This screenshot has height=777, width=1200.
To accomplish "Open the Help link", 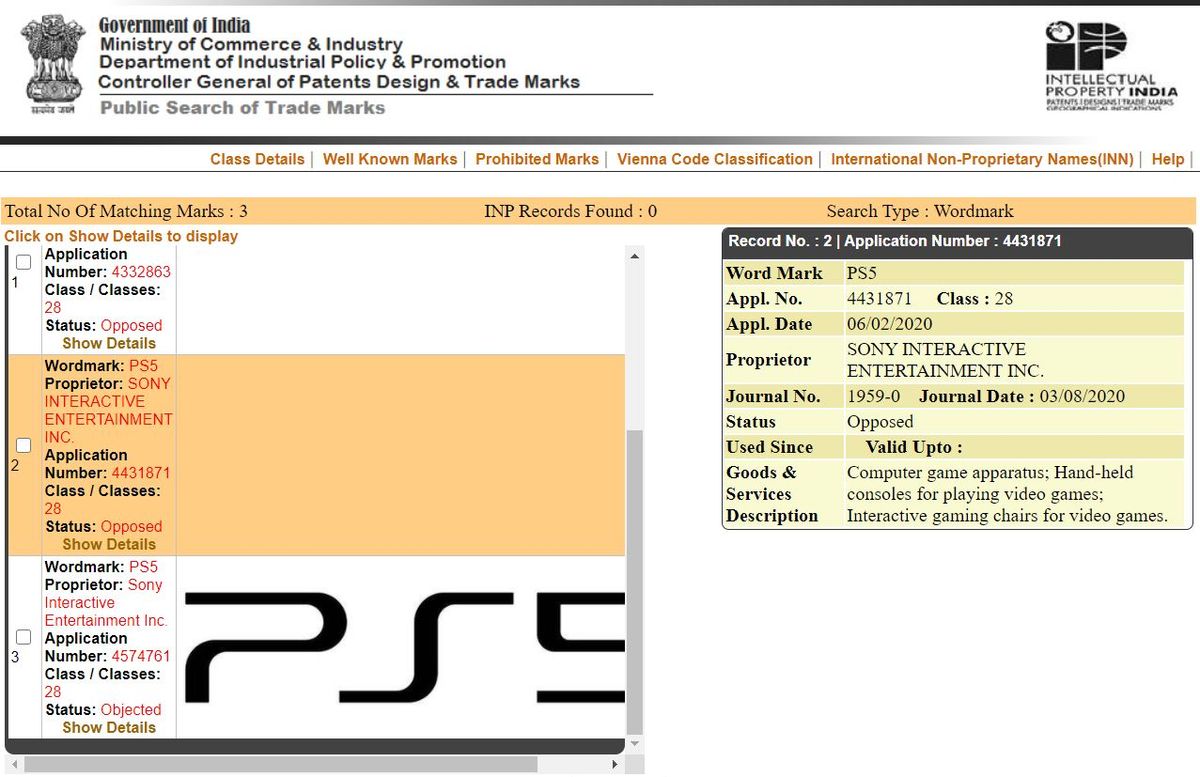I will click(x=1168, y=159).
